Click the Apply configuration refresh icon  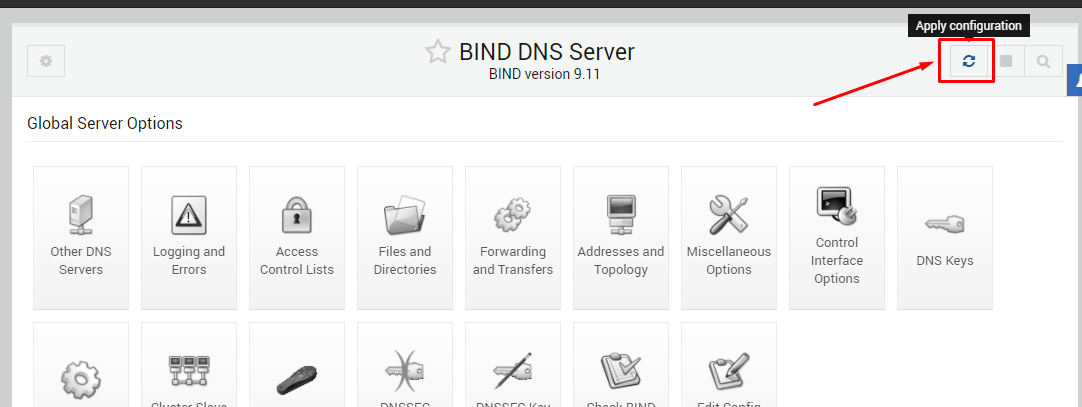coord(969,61)
